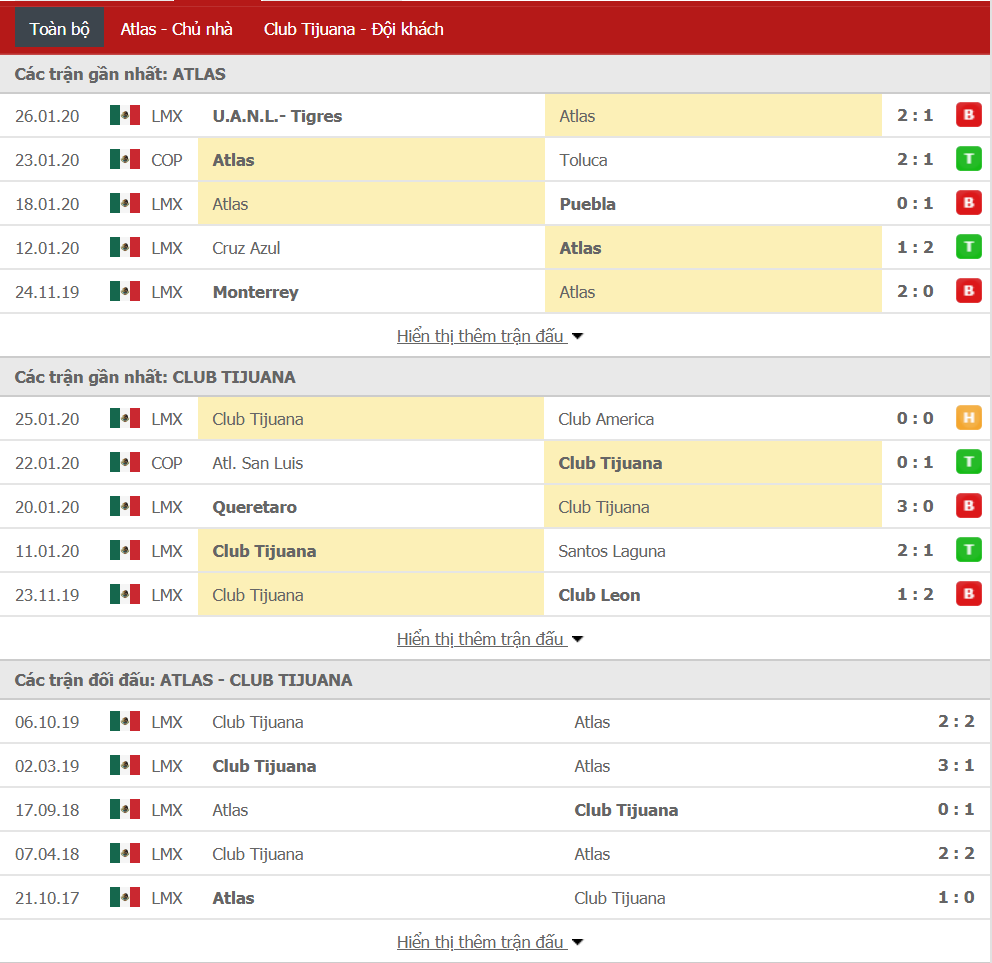Open U.A.N.L.- Tigres team name
This screenshot has height=963, width=992.
(x=277, y=116)
